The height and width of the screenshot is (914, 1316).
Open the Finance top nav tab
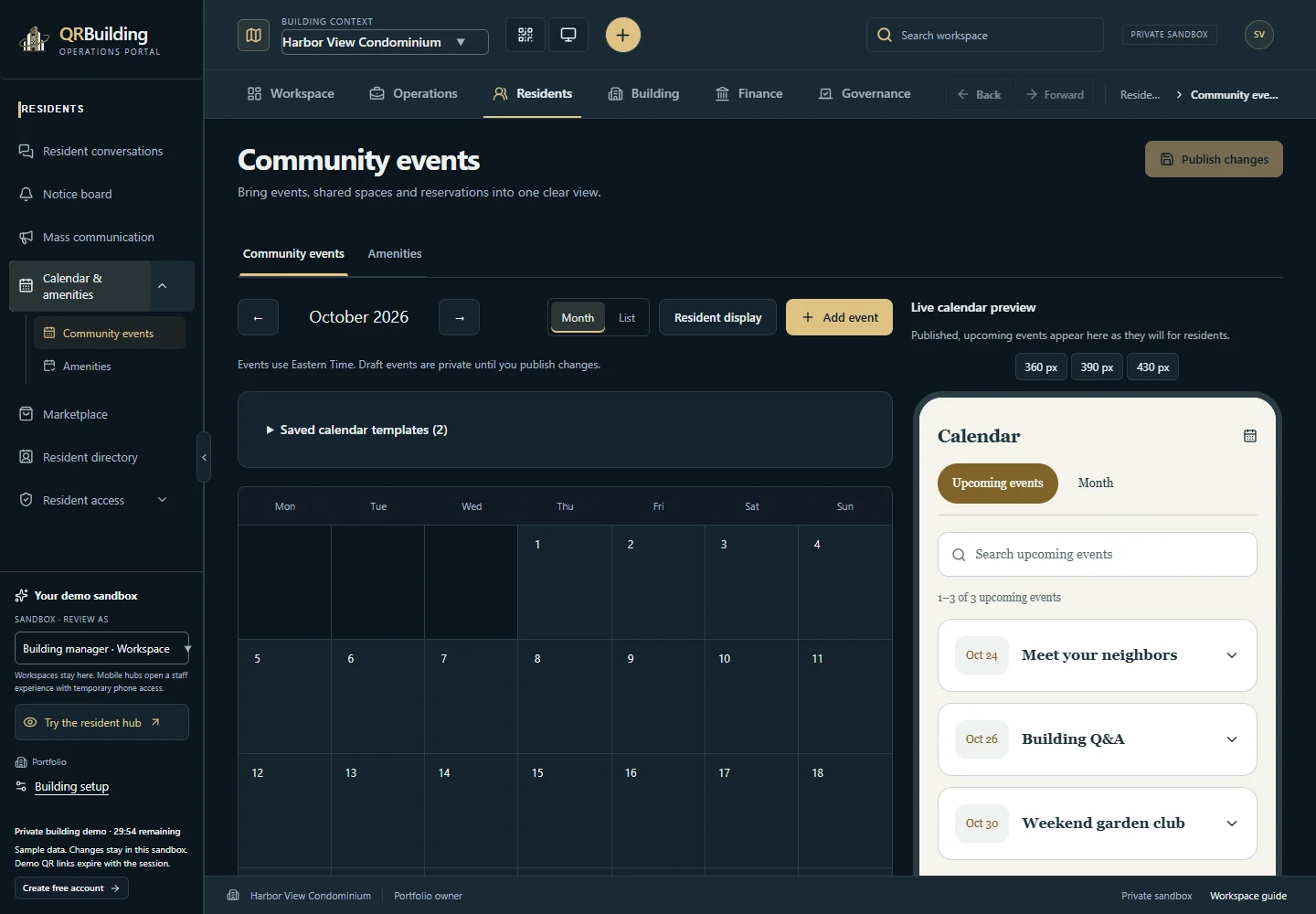pyautogui.click(x=748, y=93)
